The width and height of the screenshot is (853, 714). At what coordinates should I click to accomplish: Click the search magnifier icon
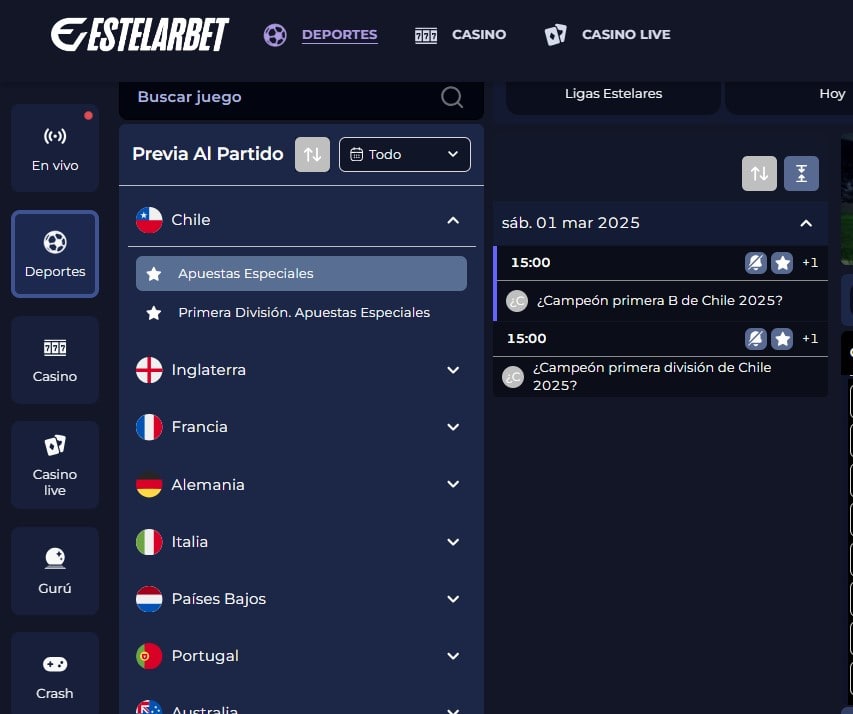[452, 97]
